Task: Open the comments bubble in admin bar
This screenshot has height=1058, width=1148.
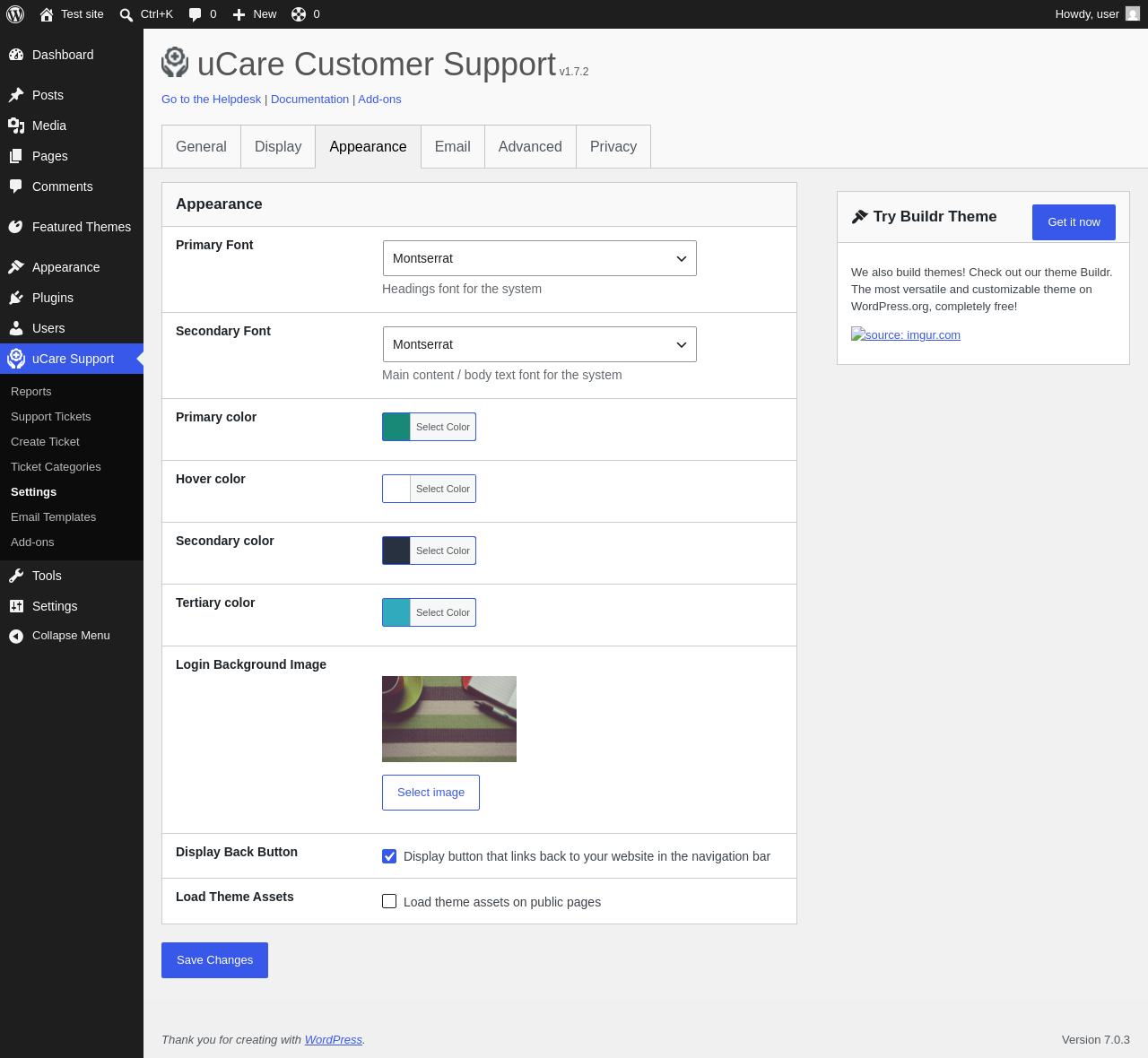Action: [x=196, y=14]
